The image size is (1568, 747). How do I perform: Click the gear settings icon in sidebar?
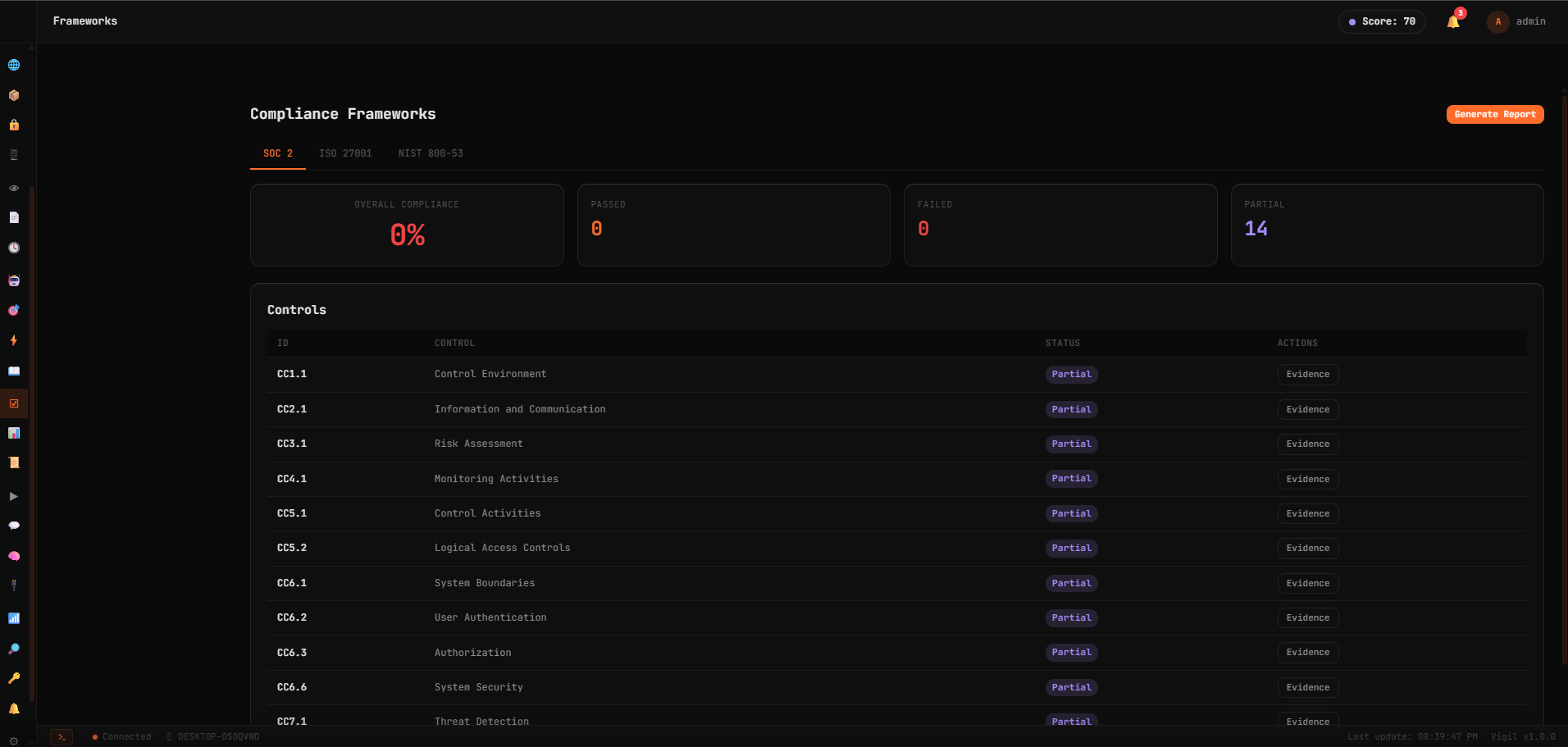pyautogui.click(x=14, y=740)
